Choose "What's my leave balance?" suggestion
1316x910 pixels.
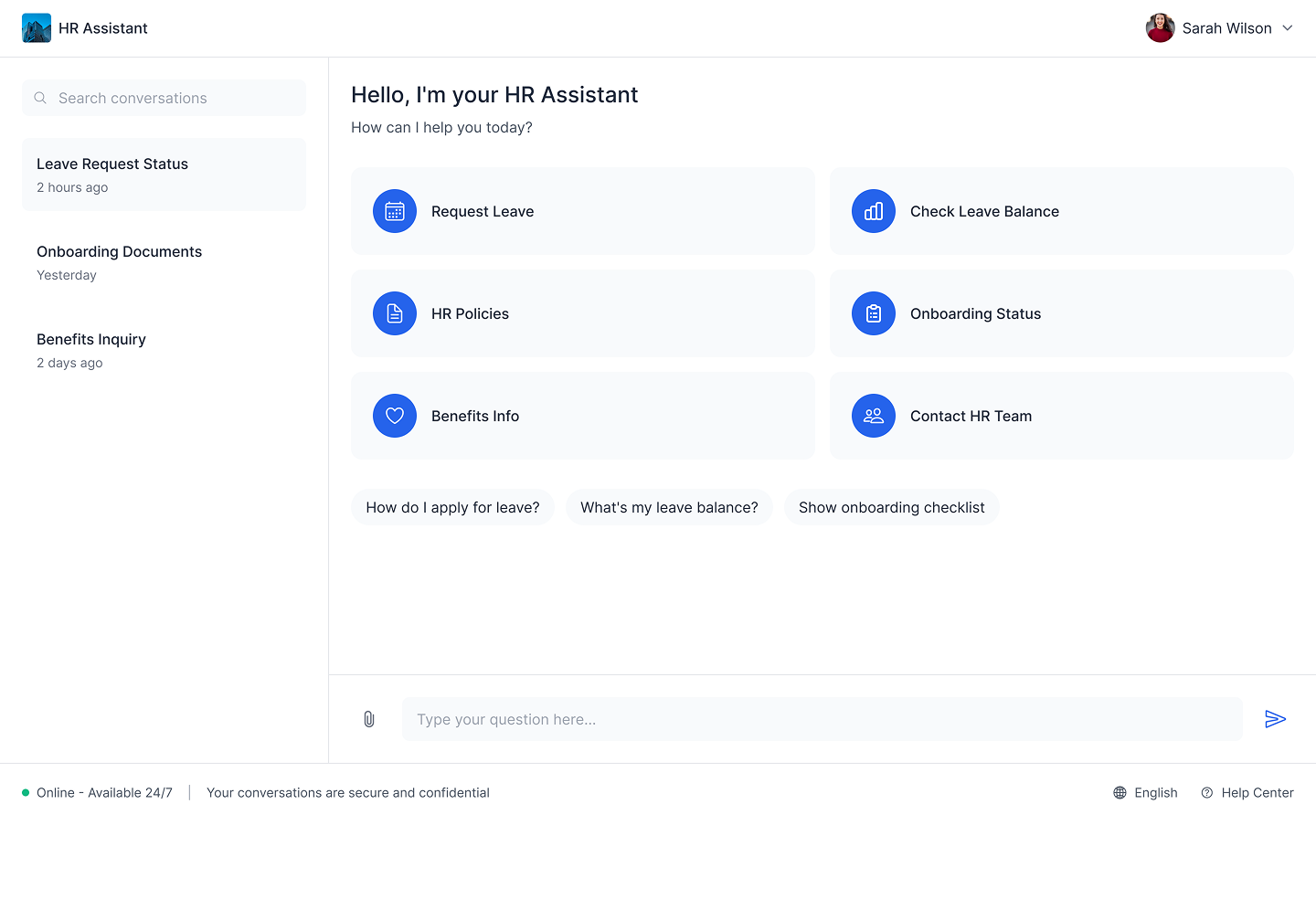[x=669, y=507]
